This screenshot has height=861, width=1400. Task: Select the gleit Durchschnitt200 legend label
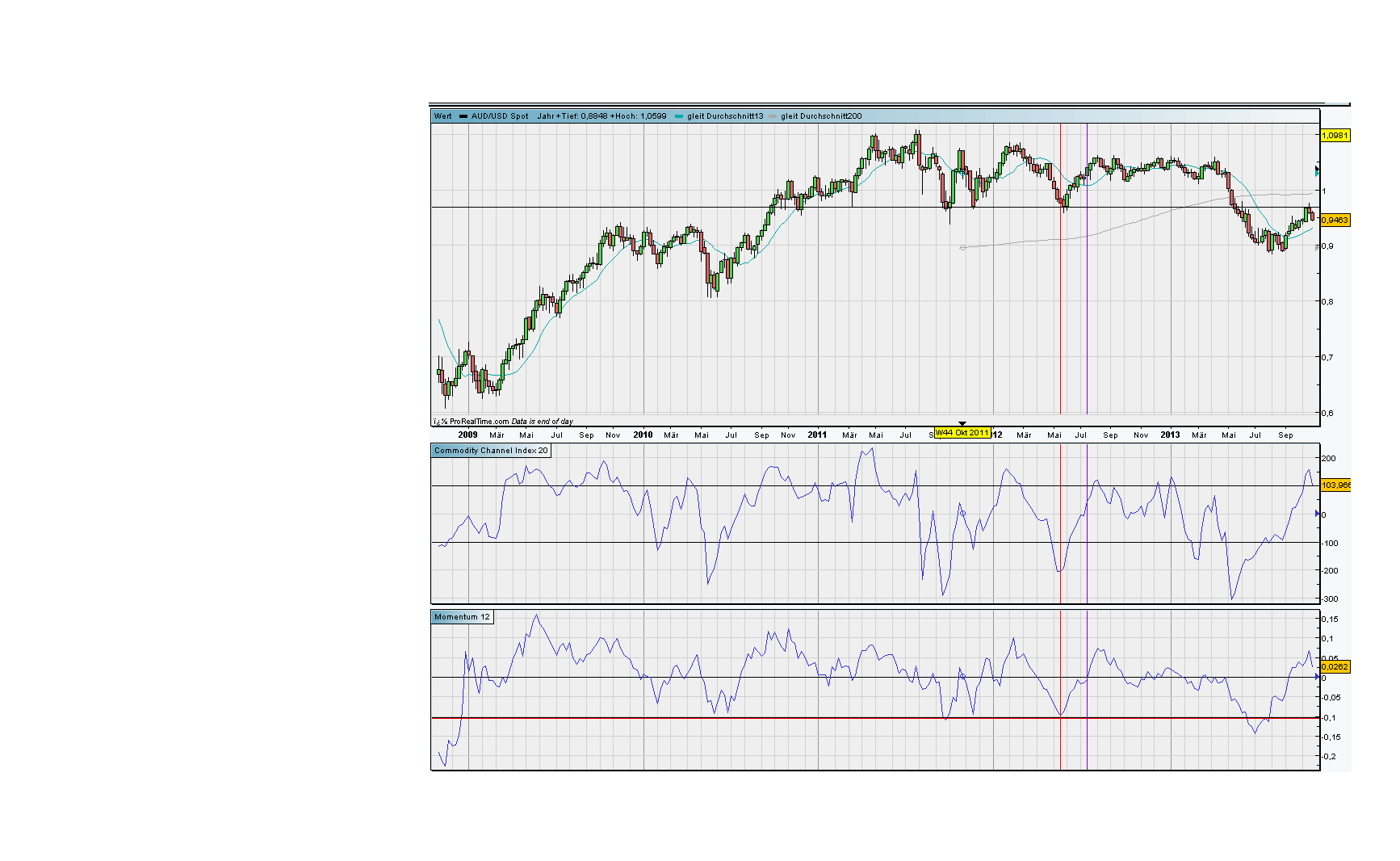tap(821, 116)
